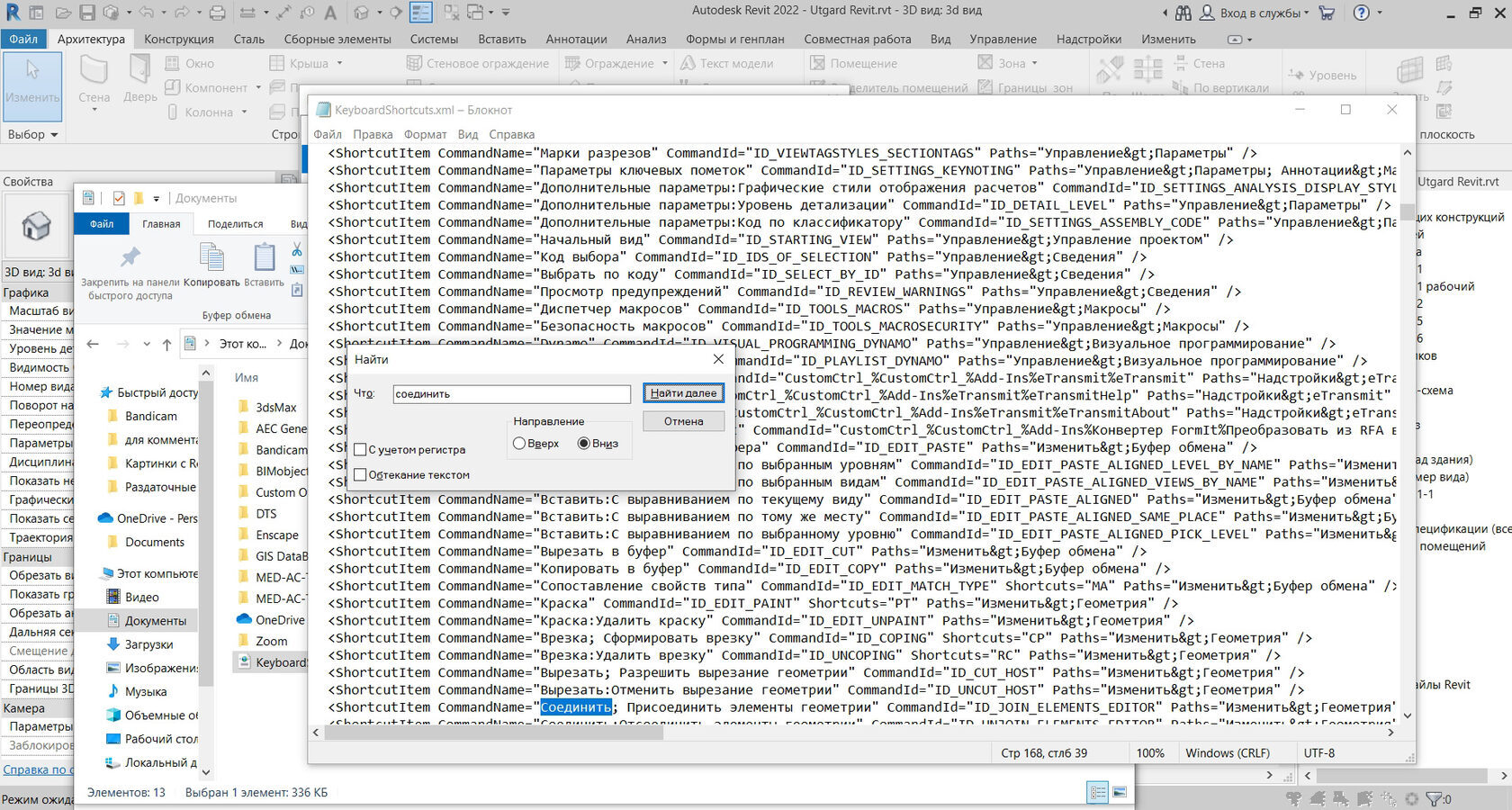Open the Зона dropdown arrow
The image size is (1512, 810).
[1034, 63]
